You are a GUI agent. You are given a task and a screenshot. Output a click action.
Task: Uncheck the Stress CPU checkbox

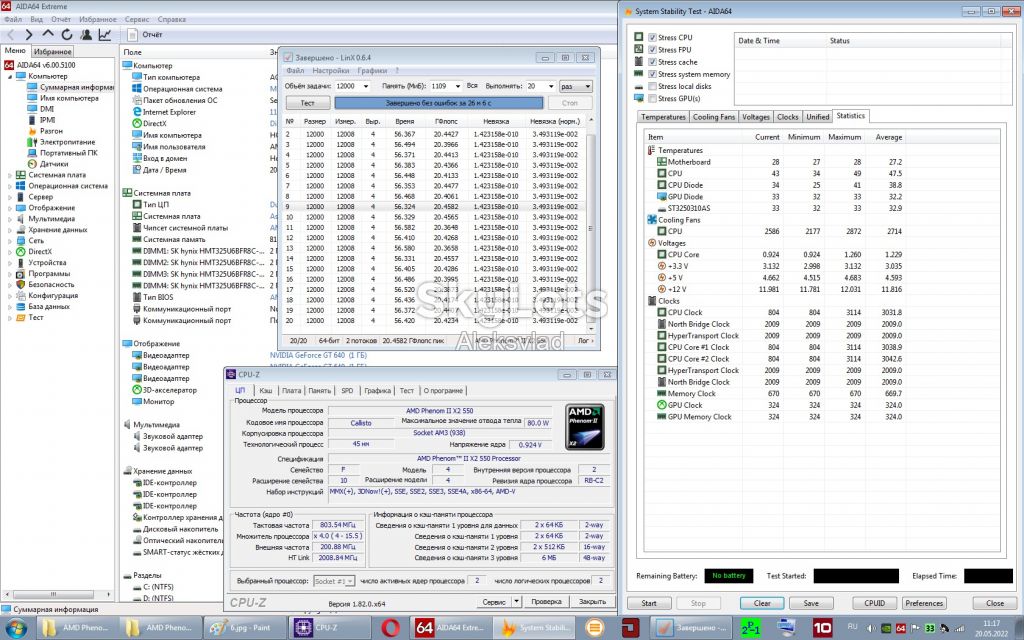pos(652,37)
